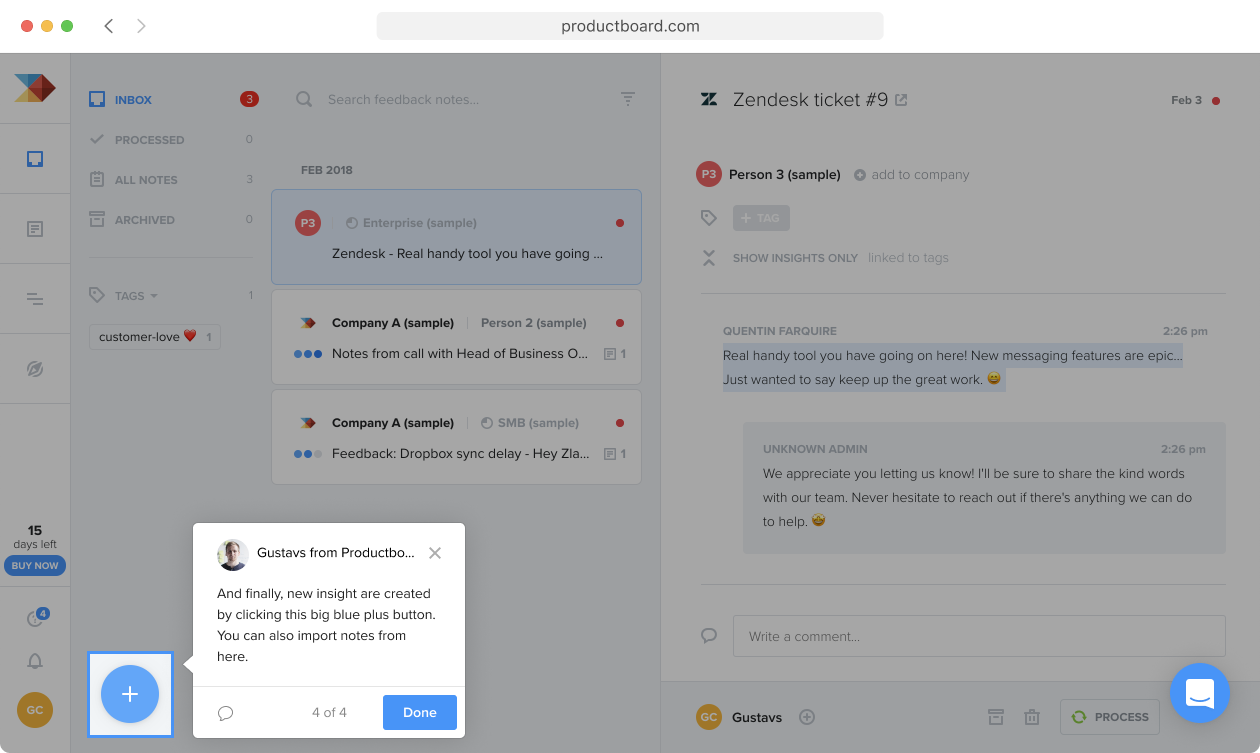Click the trash delete icon
This screenshot has height=753, width=1260.
1032,717
